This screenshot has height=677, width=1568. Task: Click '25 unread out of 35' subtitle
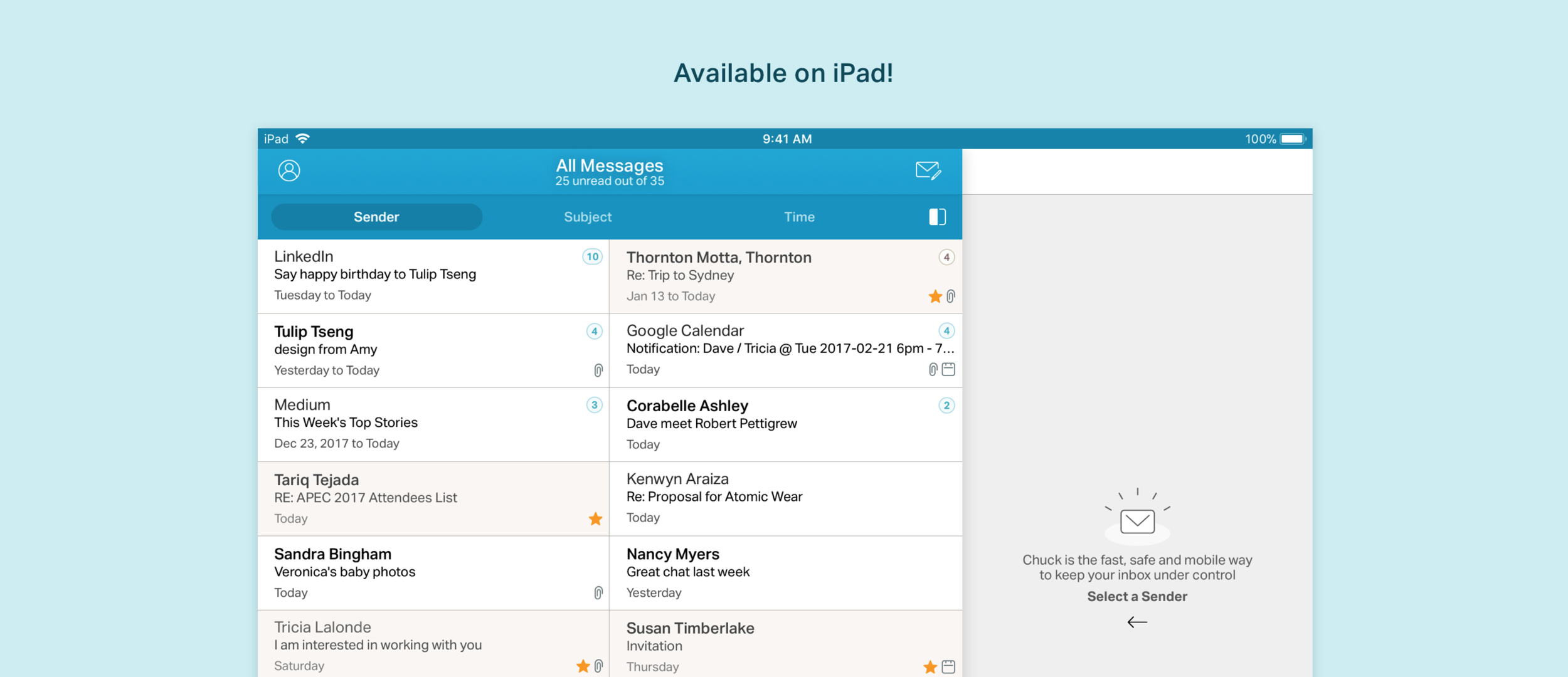pos(610,181)
